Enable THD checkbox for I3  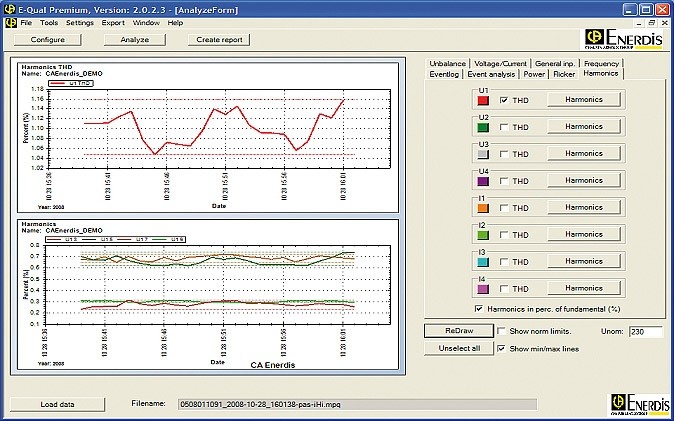(x=504, y=261)
